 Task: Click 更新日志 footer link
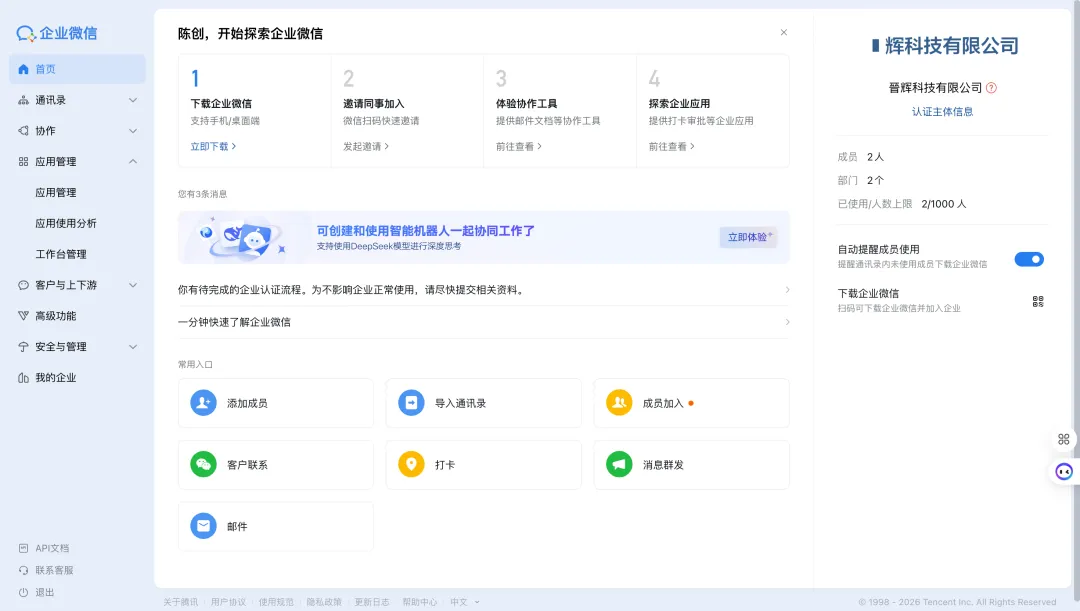pos(372,602)
